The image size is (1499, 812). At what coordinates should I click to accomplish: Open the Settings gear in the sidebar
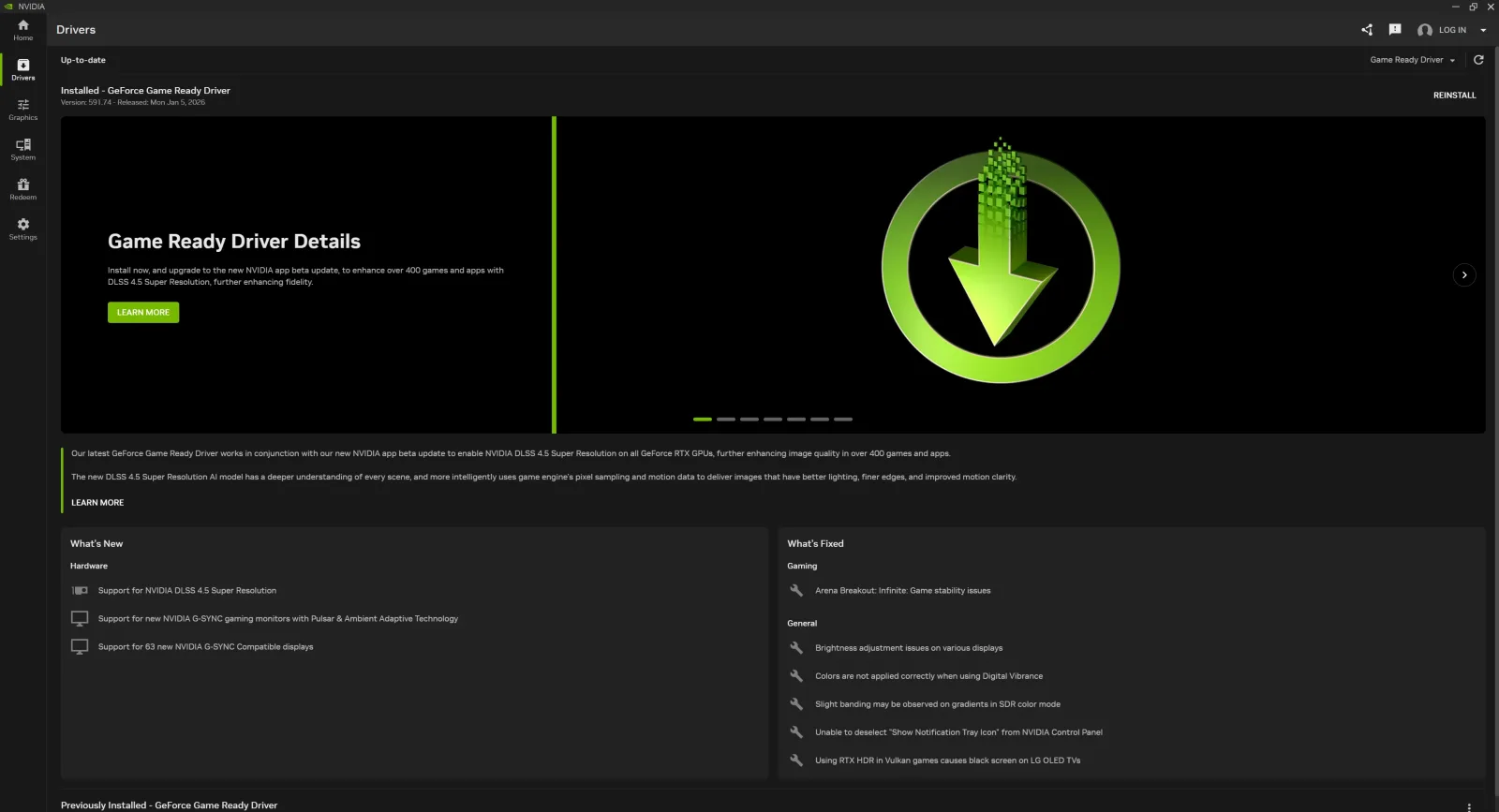pyautogui.click(x=23, y=229)
